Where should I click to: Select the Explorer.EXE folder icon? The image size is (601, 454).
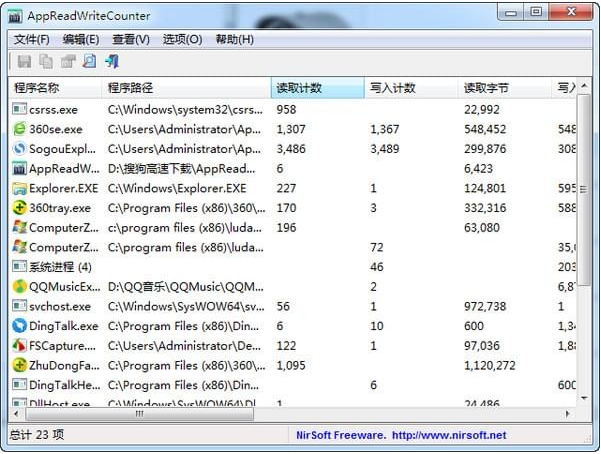pos(19,188)
